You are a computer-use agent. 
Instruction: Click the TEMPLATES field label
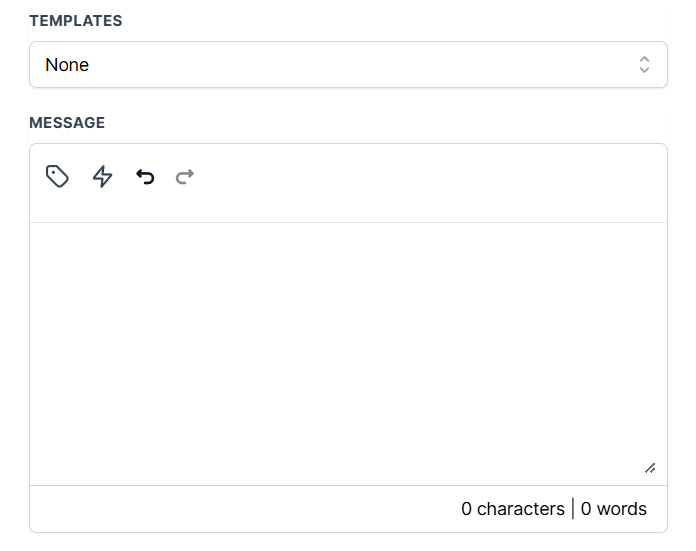[75, 21]
